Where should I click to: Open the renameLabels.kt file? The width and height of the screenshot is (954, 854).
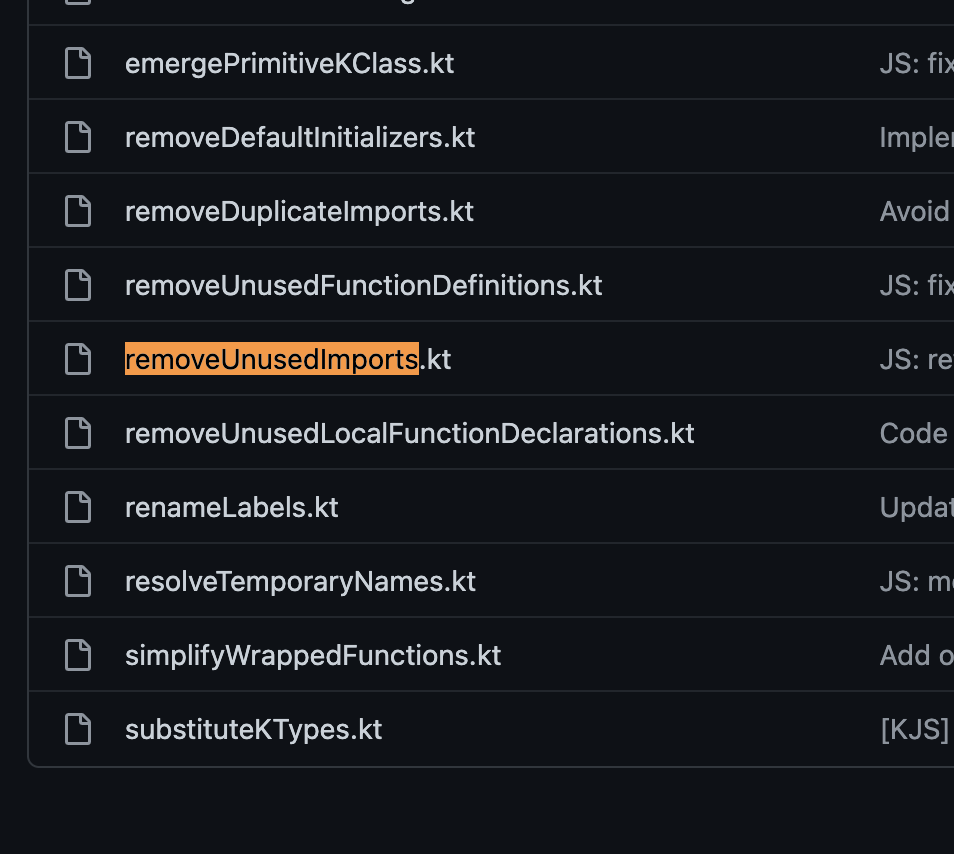click(x=232, y=506)
